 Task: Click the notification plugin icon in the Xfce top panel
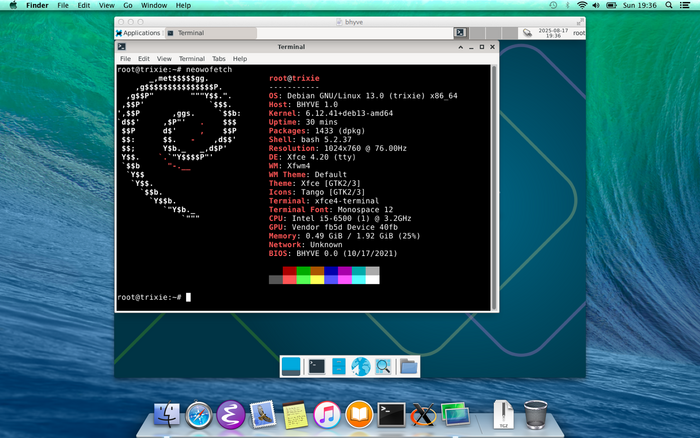(x=527, y=33)
